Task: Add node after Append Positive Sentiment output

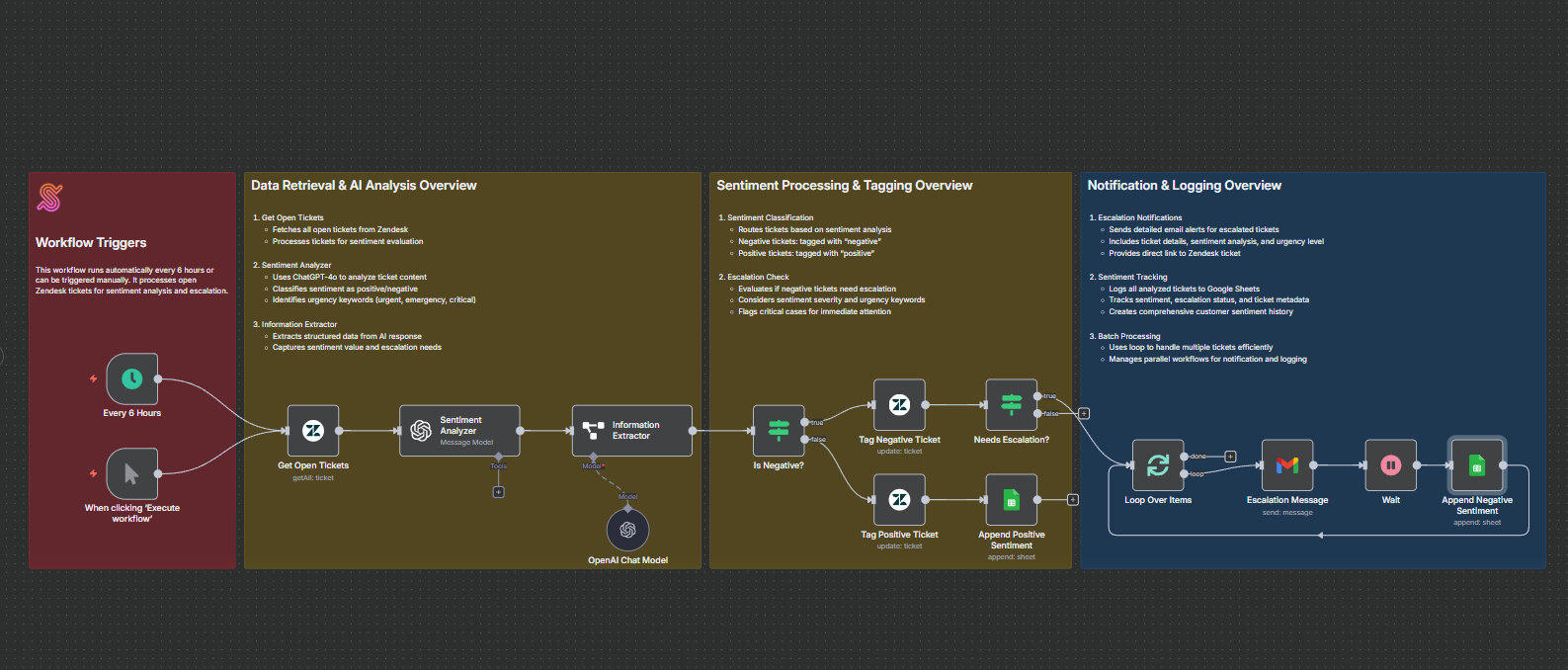Action: [x=1073, y=500]
